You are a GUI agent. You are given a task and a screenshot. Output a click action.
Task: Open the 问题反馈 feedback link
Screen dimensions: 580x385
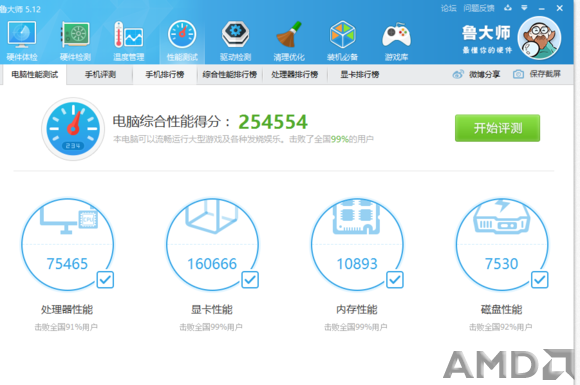[479, 8]
